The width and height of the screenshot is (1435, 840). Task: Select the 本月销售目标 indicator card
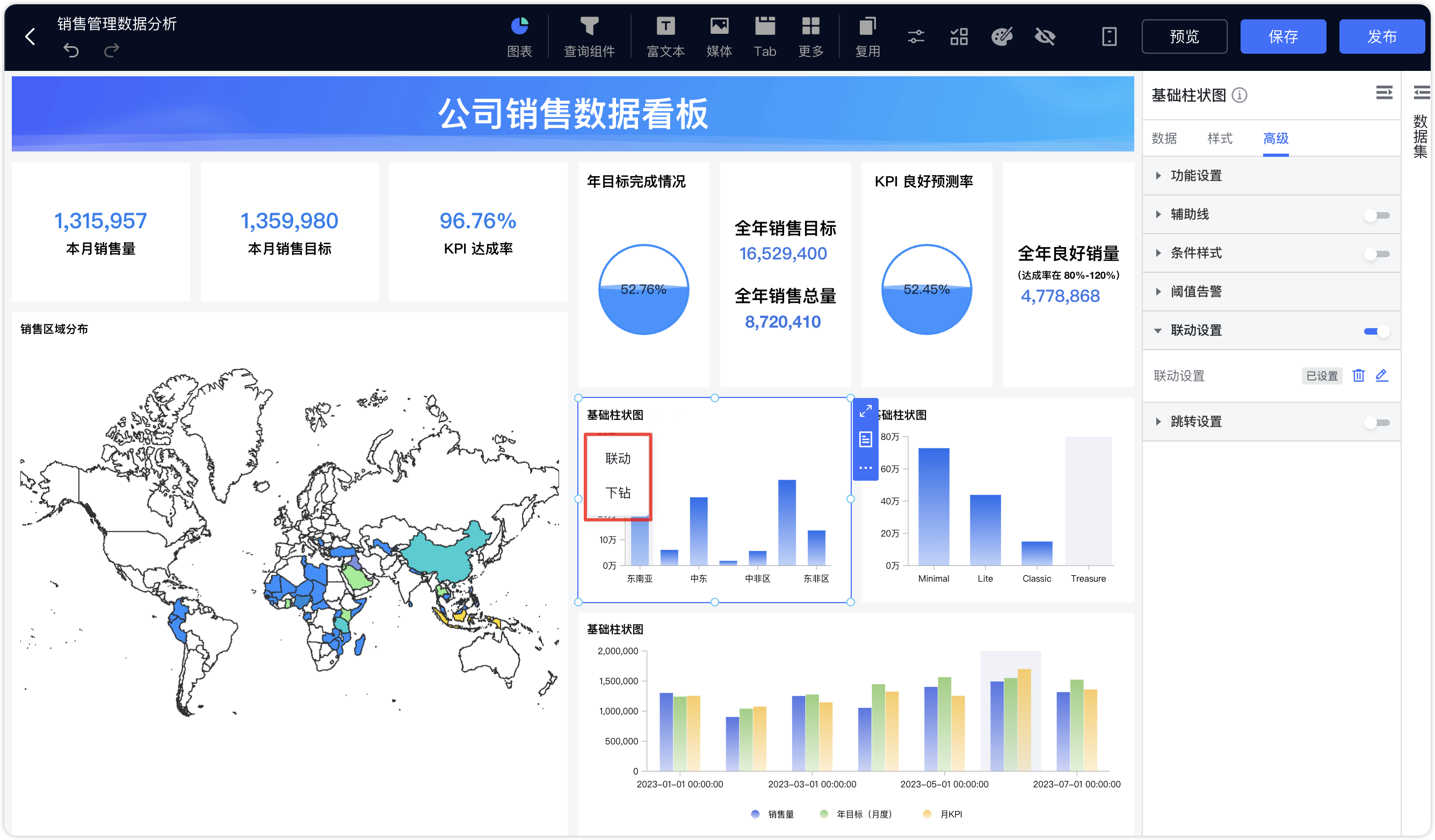[289, 232]
